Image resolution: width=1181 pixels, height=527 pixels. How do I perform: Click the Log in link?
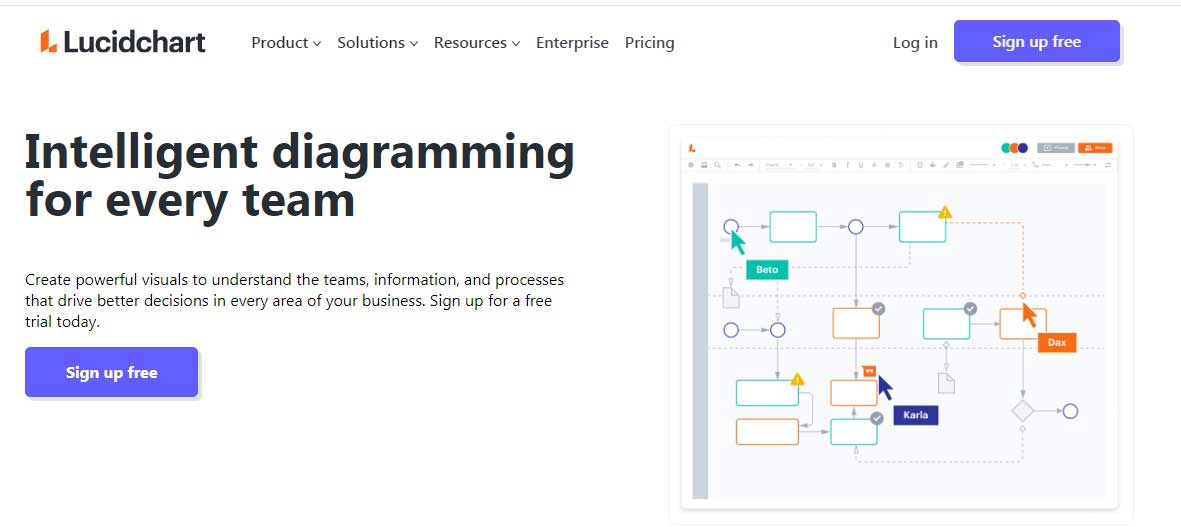(915, 43)
